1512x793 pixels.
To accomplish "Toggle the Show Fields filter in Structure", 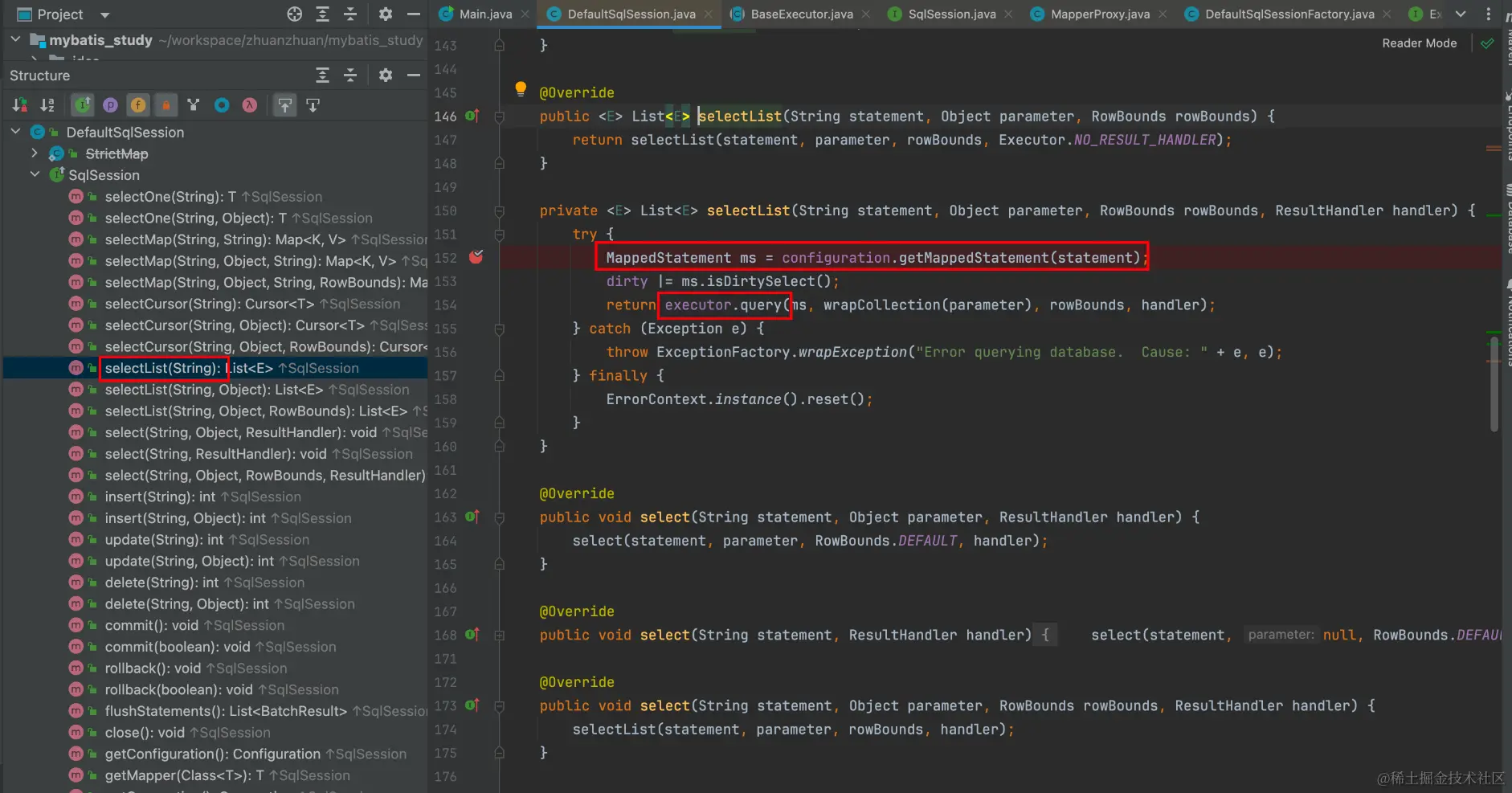I will pyautogui.click(x=138, y=105).
